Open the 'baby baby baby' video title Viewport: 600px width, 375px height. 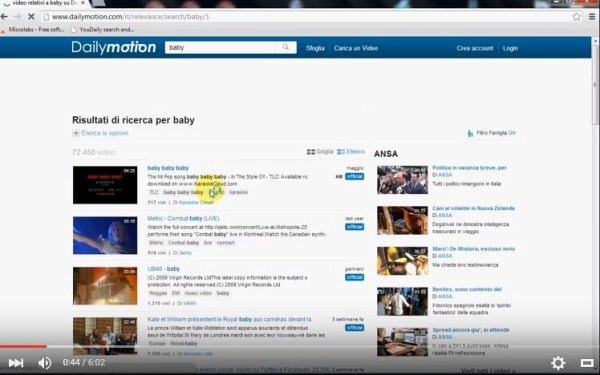168,168
